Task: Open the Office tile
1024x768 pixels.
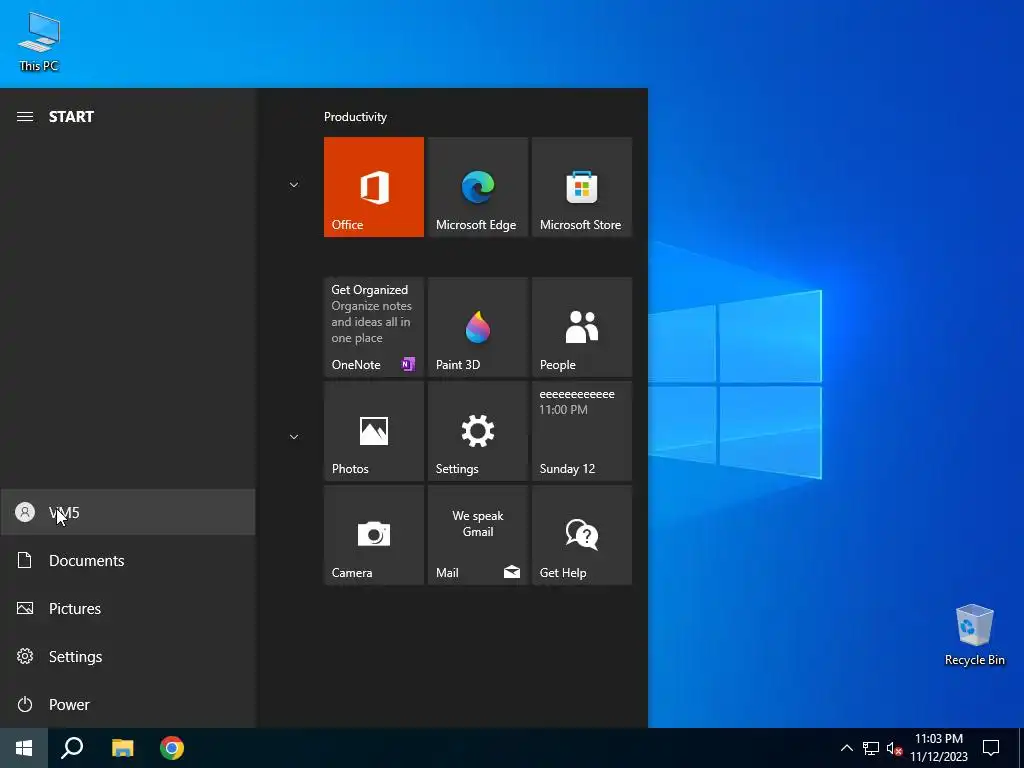Action: (374, 187)
